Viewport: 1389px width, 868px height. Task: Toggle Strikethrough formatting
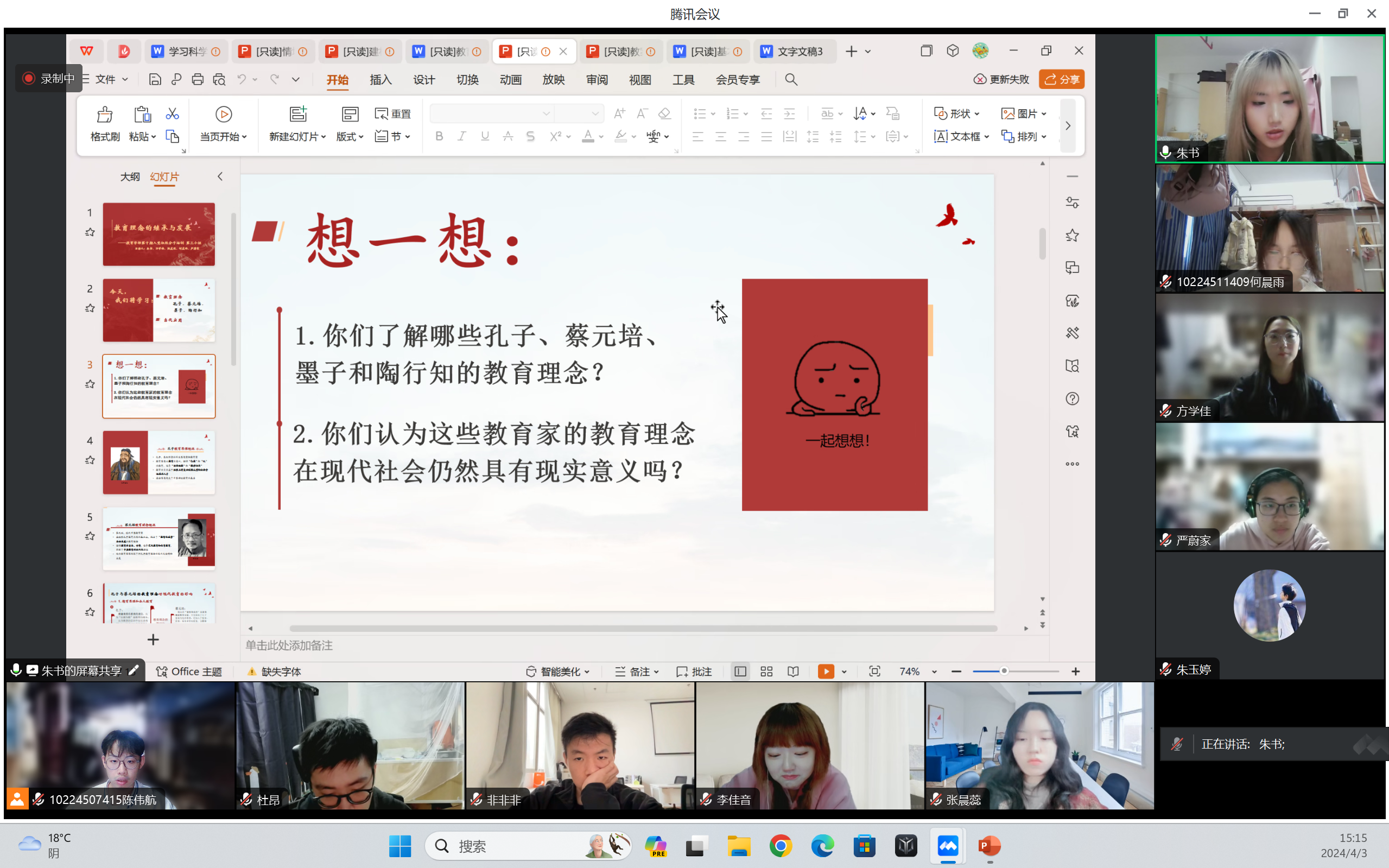[508, 137]
